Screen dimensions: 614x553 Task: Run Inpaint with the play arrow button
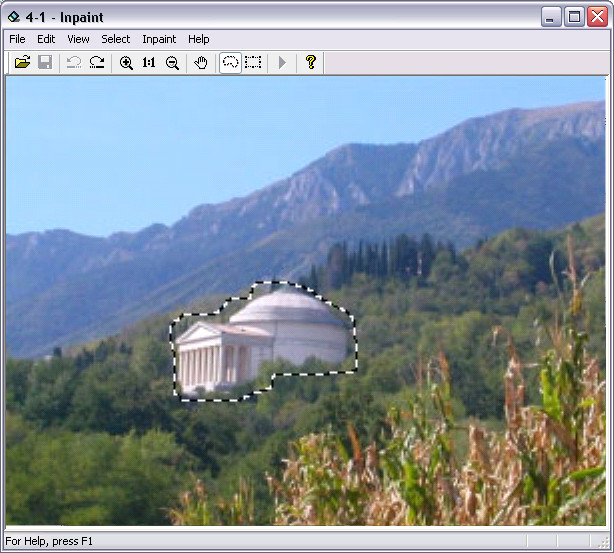coord(282,62)
